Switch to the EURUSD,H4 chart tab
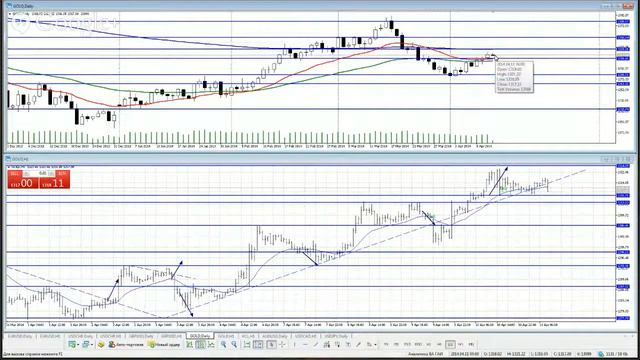The image size is (640, 360). click(x=50, y=336)
